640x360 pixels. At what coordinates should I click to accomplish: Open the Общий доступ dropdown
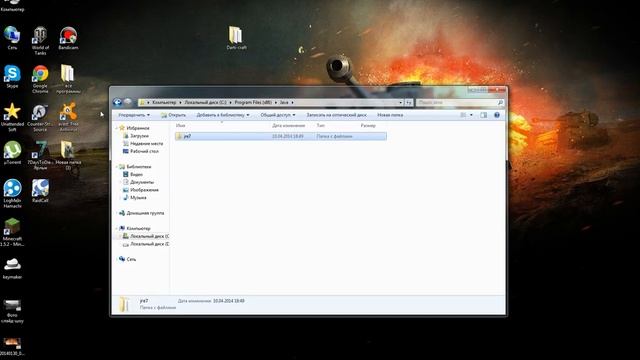pyautogui.click(x=278, y=115)
